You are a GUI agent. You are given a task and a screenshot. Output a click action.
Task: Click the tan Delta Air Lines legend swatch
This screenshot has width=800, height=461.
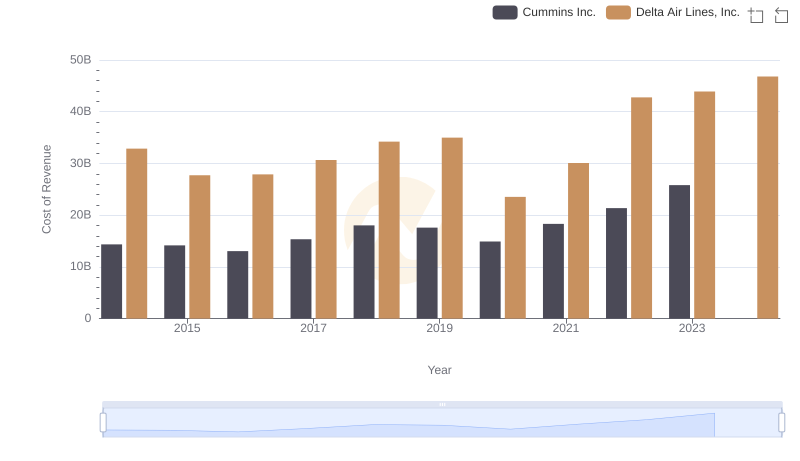click(x=618, y=12)
